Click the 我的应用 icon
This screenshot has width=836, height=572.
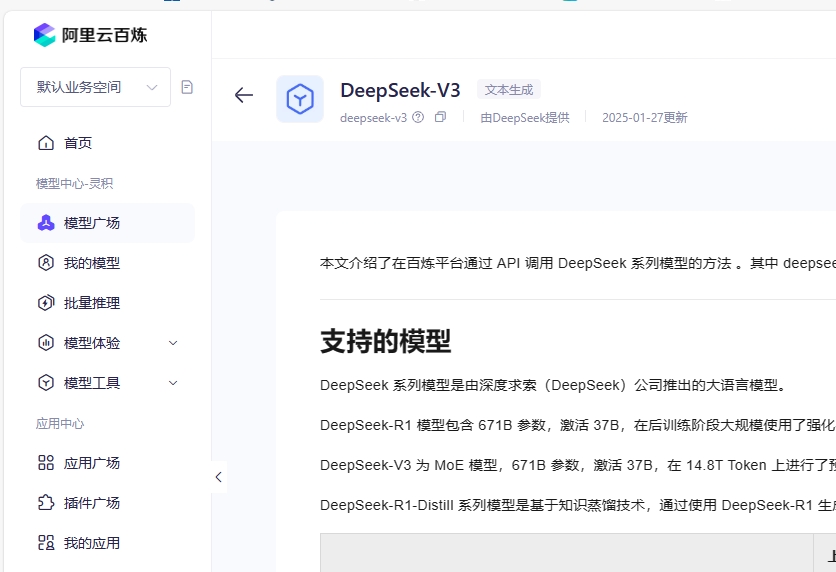tap(46, 543)
